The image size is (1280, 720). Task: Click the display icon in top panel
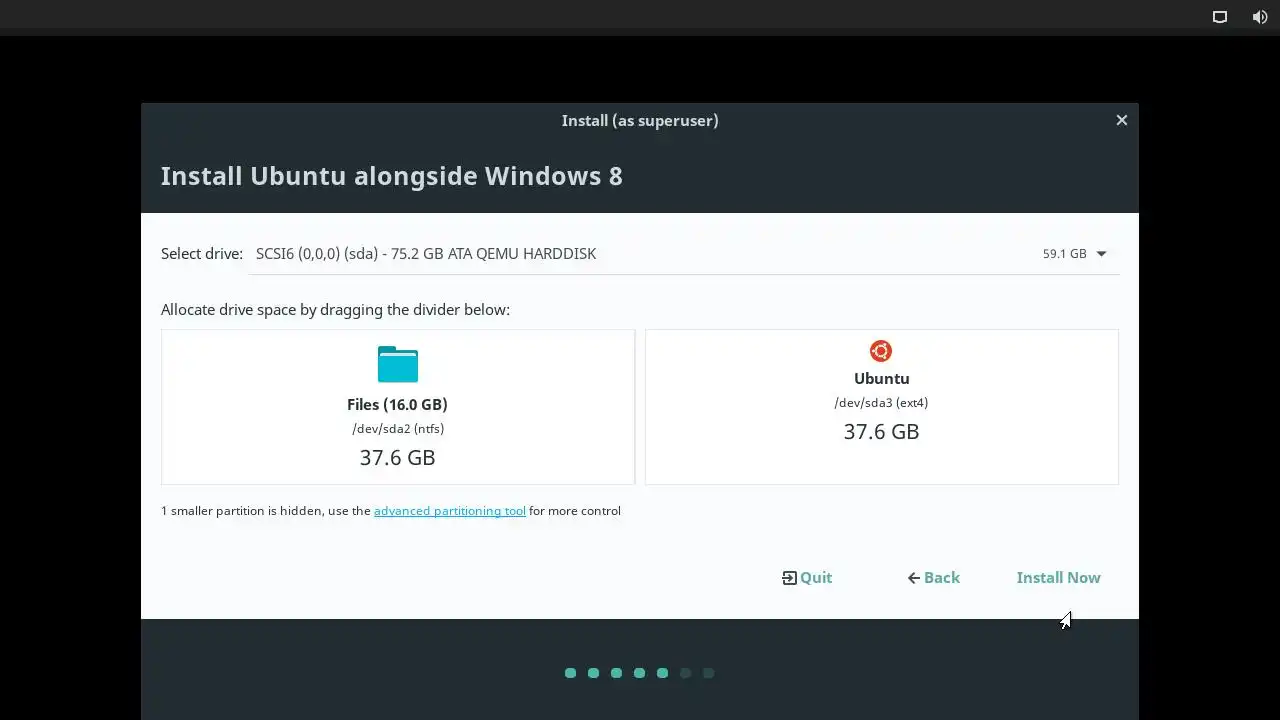(x=1220, y=17)
